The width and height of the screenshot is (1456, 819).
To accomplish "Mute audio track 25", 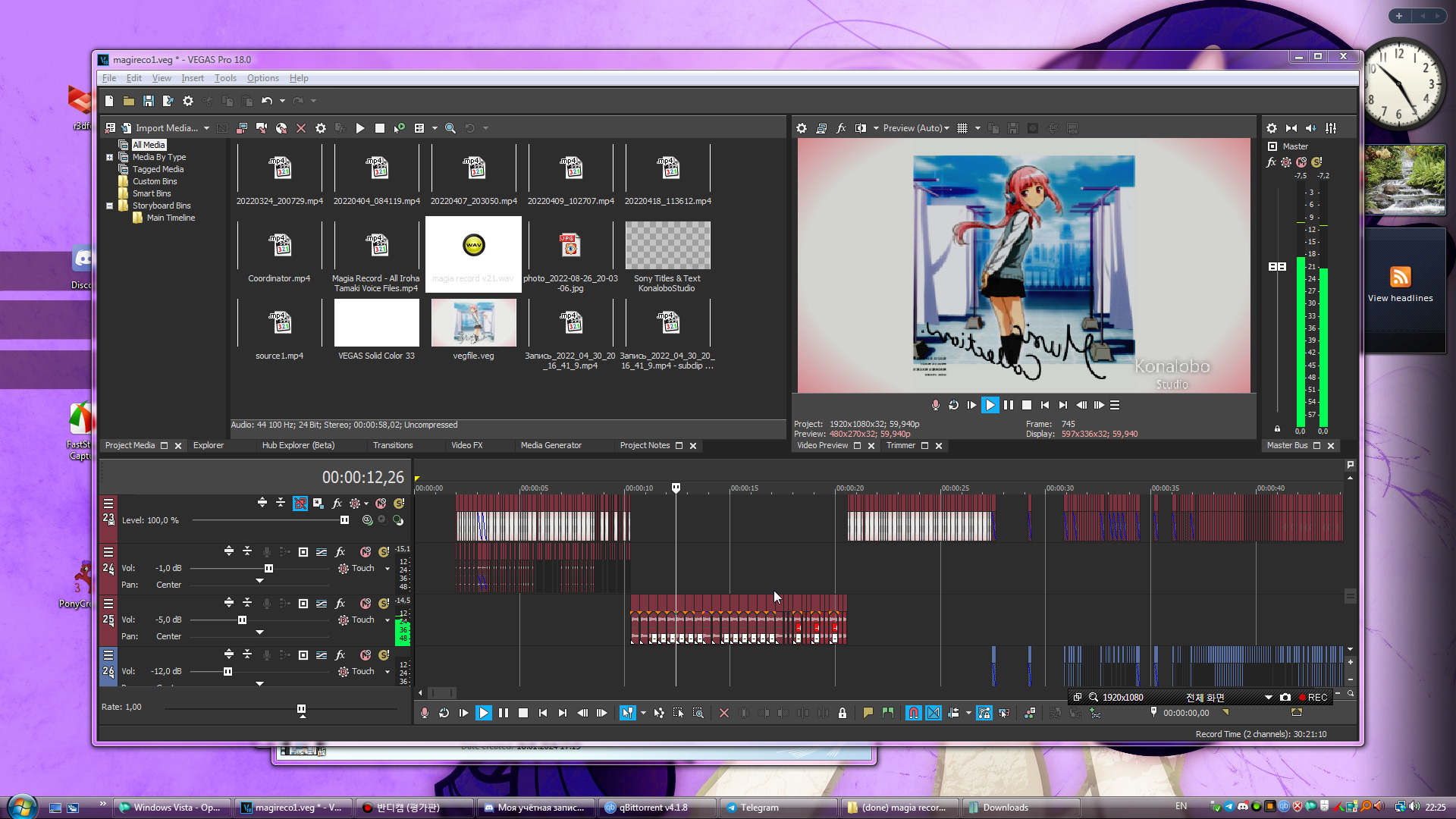I will 366,604.
